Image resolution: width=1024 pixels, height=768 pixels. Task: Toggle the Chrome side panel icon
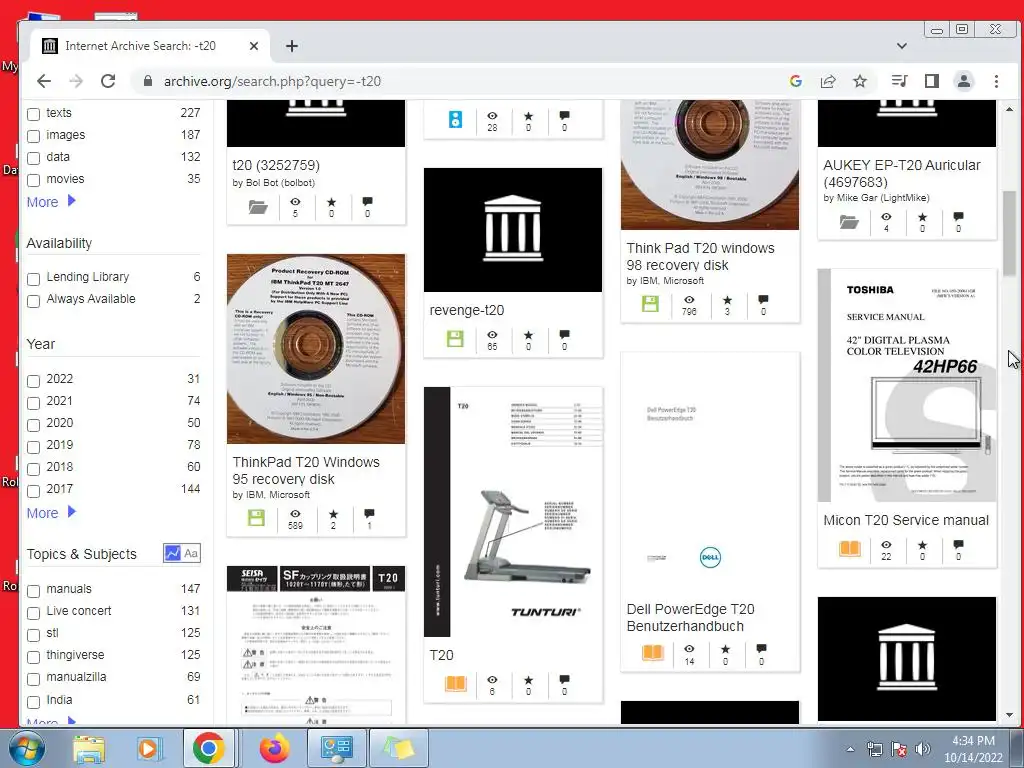932,81
